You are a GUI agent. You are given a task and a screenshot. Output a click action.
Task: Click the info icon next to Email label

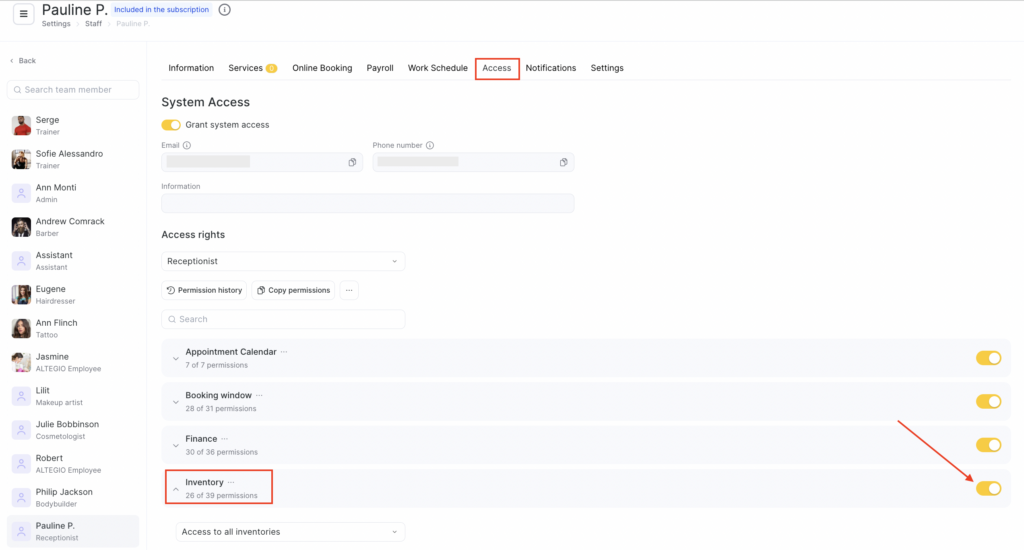point(187,145)
